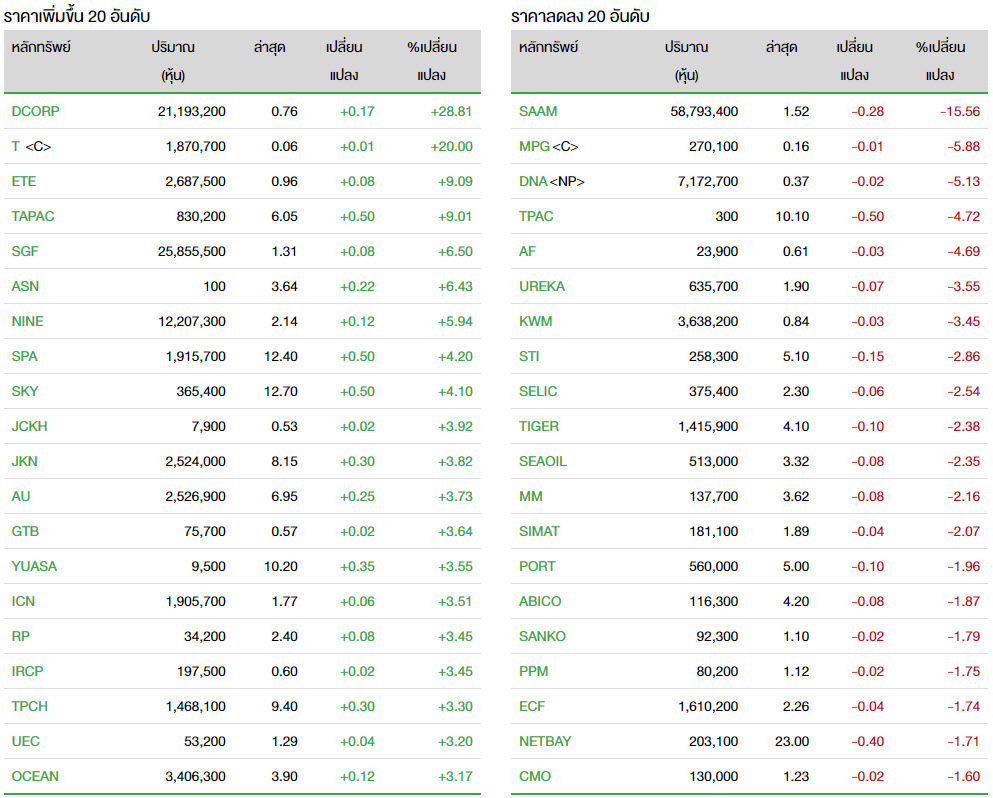This screenshot has width=993, height=798.
Task: Open YUASA stock details
Action: tap(34, 566)
